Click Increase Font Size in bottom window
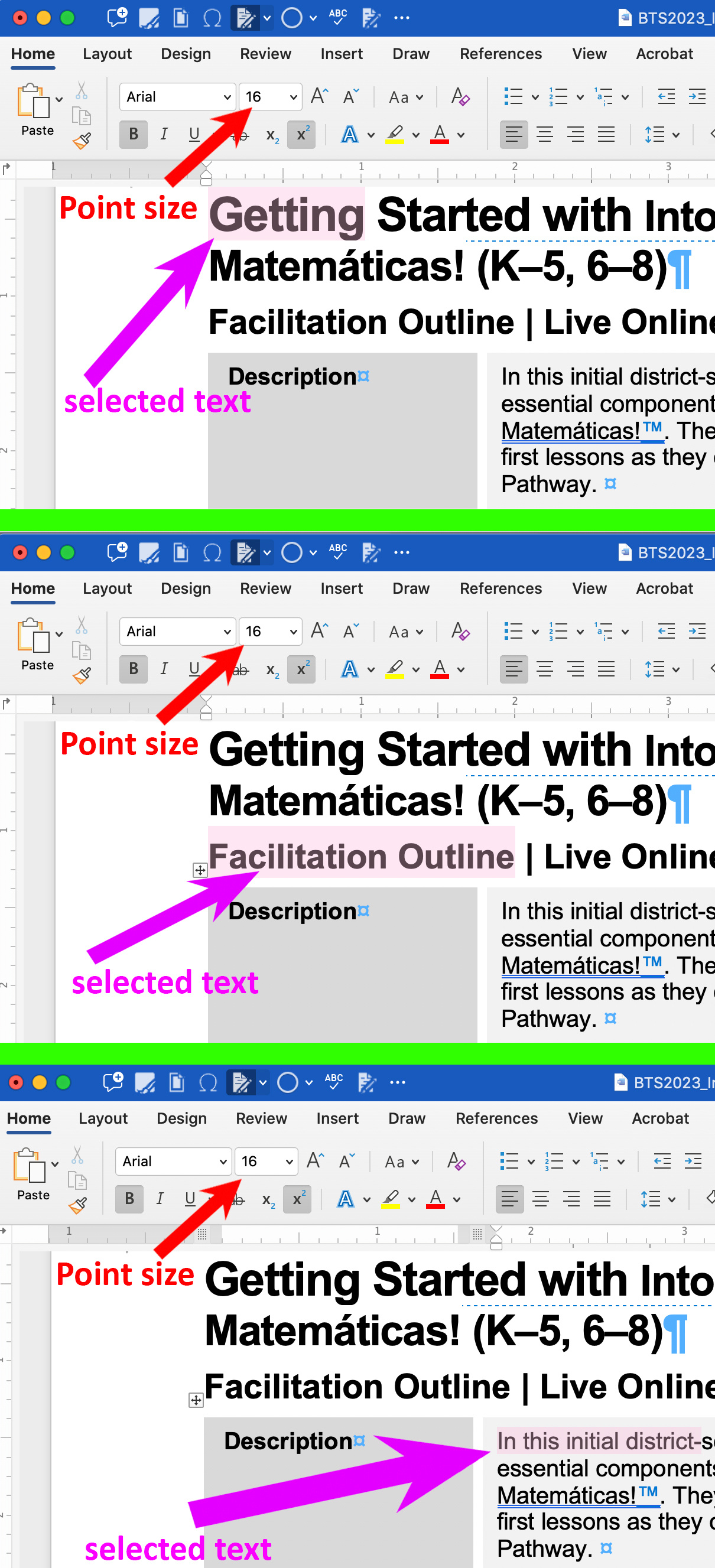Viewport: 715px width, 1568px height. tap(315, 1161)
